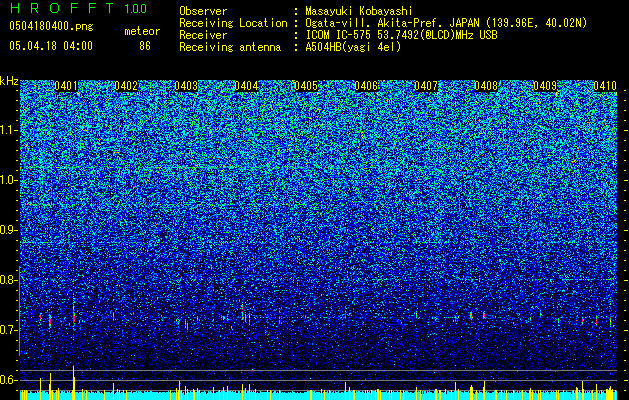Select the 0.9 frequency axis label

7,230
